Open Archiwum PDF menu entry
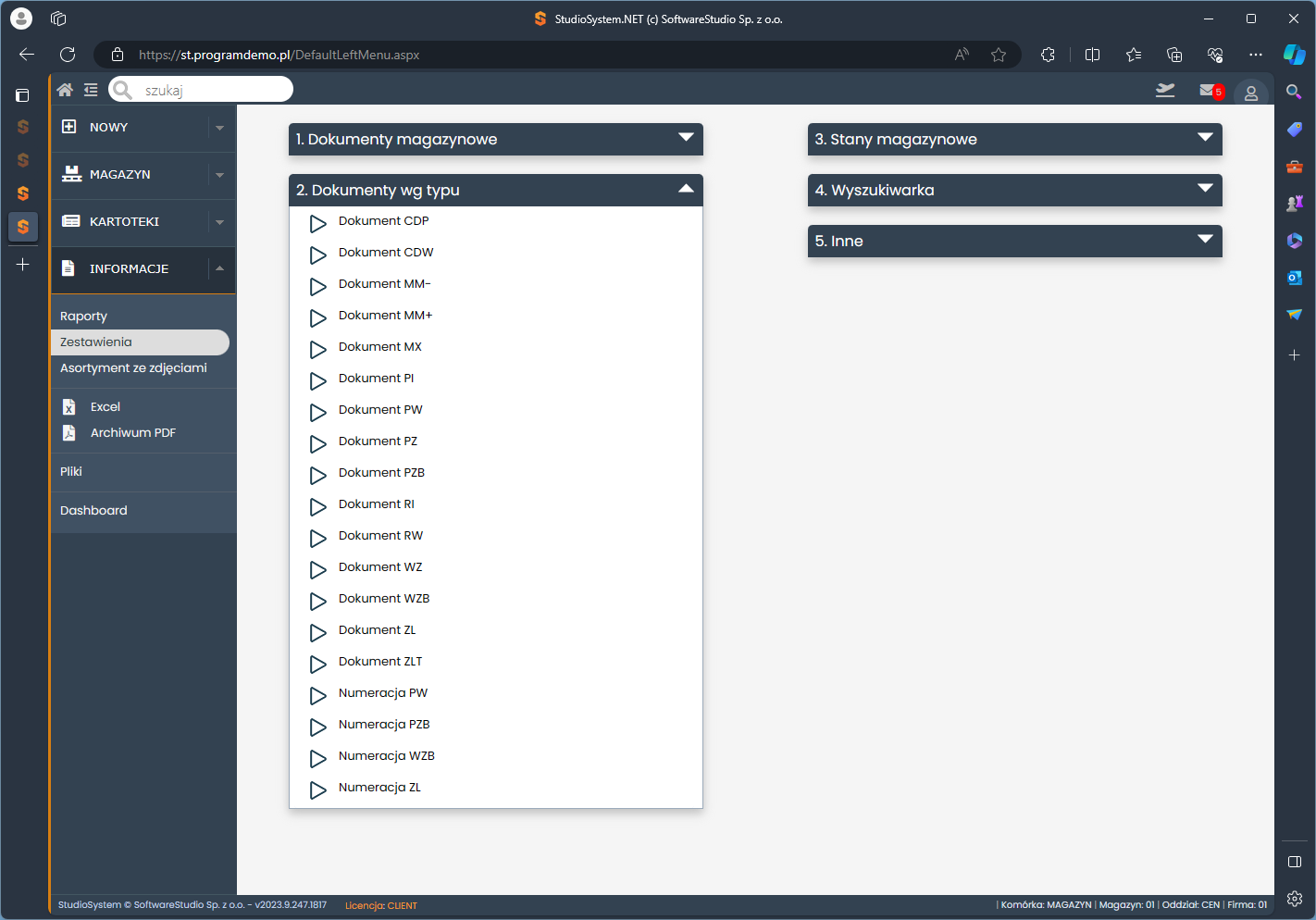Viewport: 1316px width, 920px height. coord(133,432)
